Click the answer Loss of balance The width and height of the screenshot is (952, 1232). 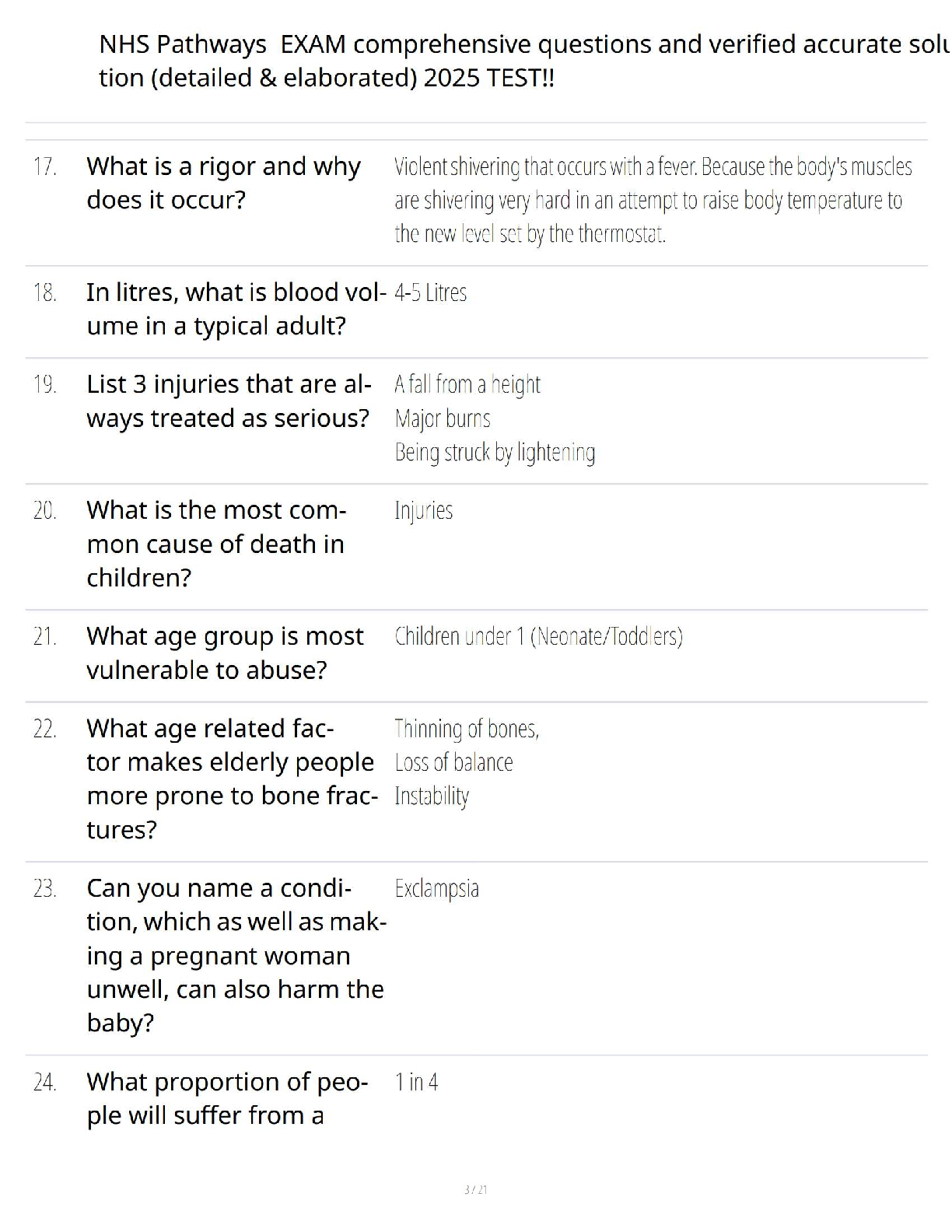(x=453, y=762)
